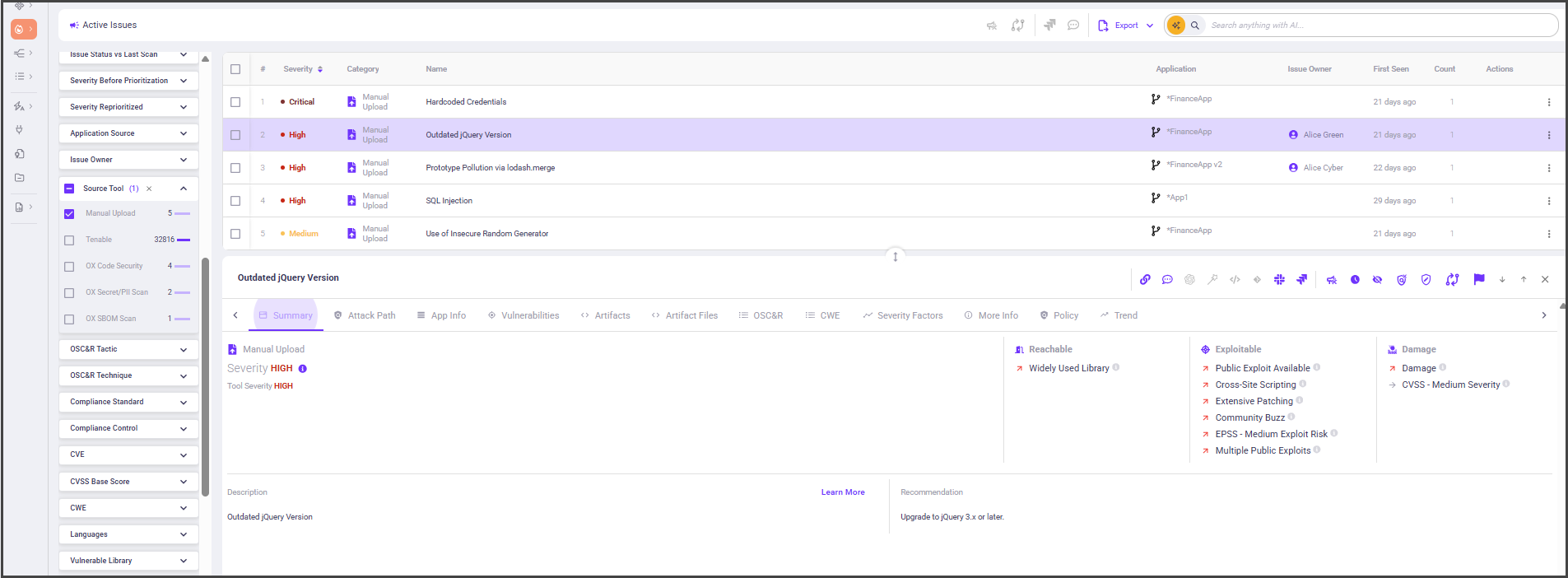This screenshot has height=578, width=1568.
Task: Click the copy link icon for the issue
Action: point(1145,280)
